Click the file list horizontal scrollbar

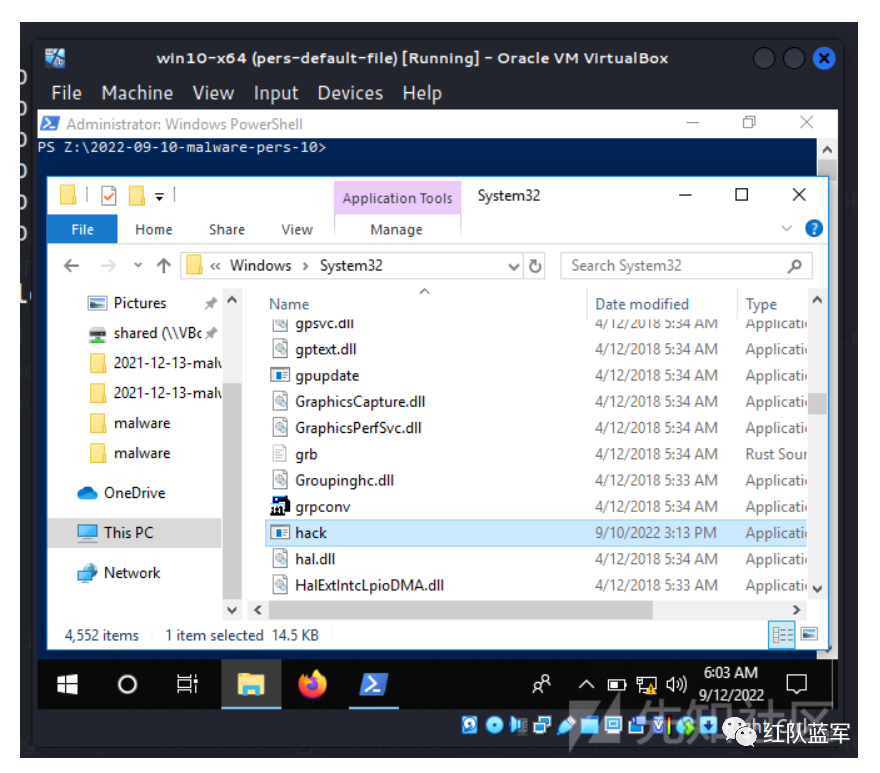tap(460, 610)
